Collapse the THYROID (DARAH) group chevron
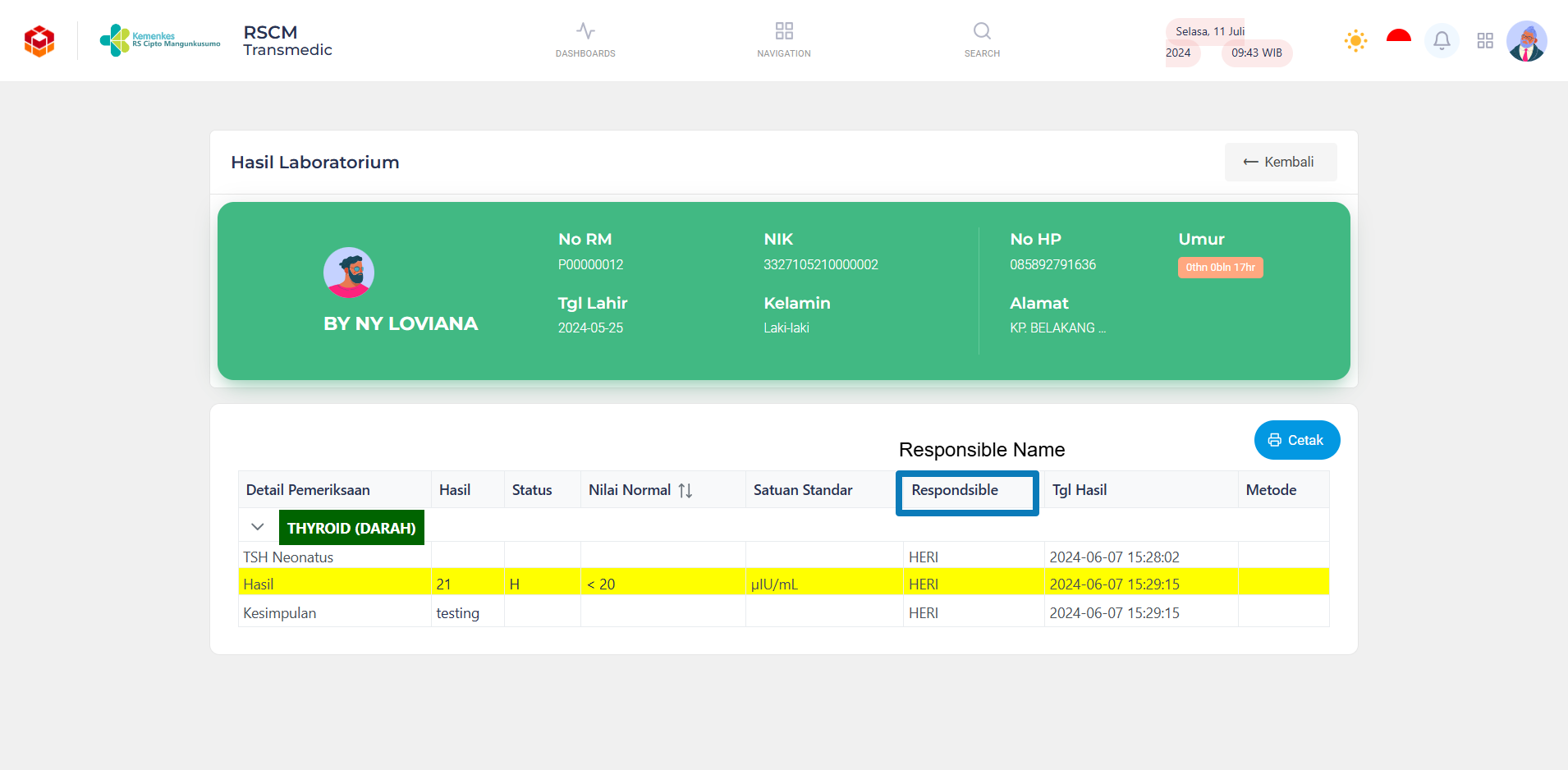 (258, 527)
